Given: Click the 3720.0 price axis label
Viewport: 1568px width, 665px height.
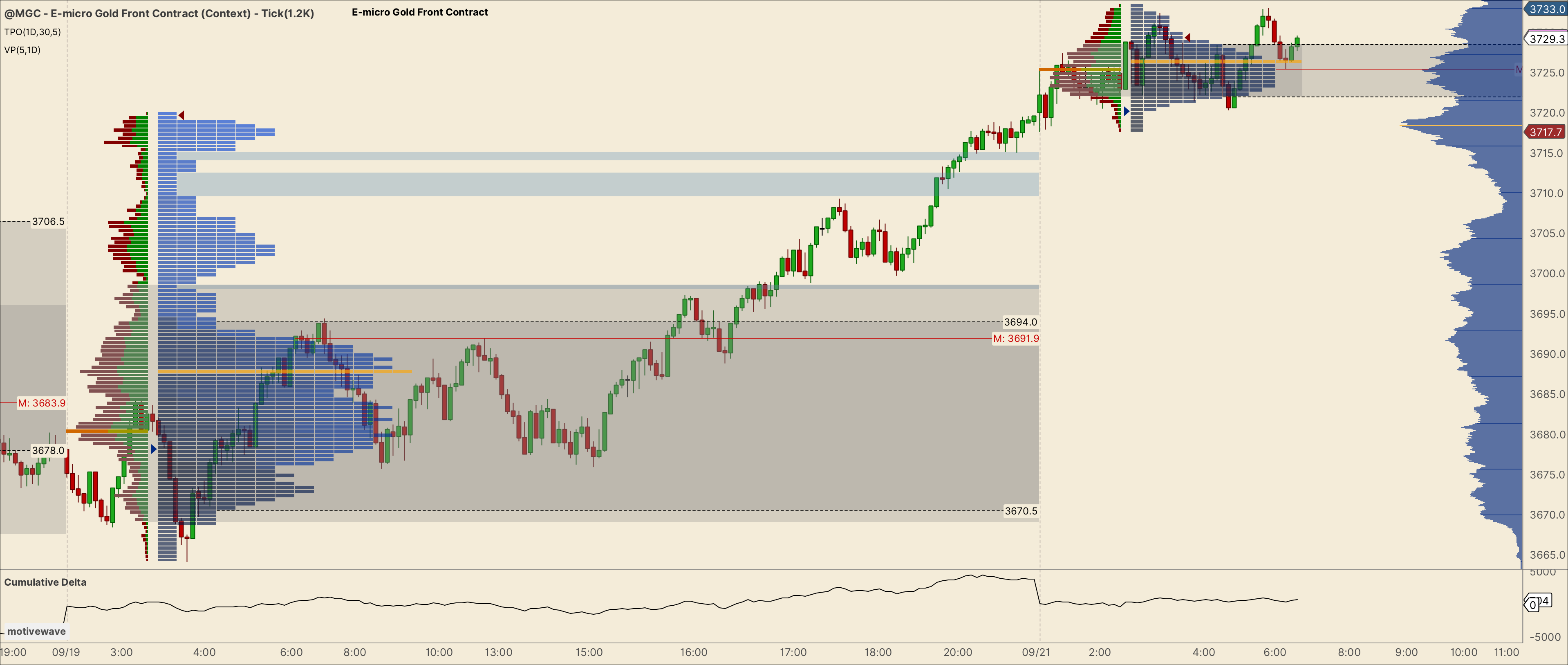Looking at the screenshot, I should pos(1547,112).
